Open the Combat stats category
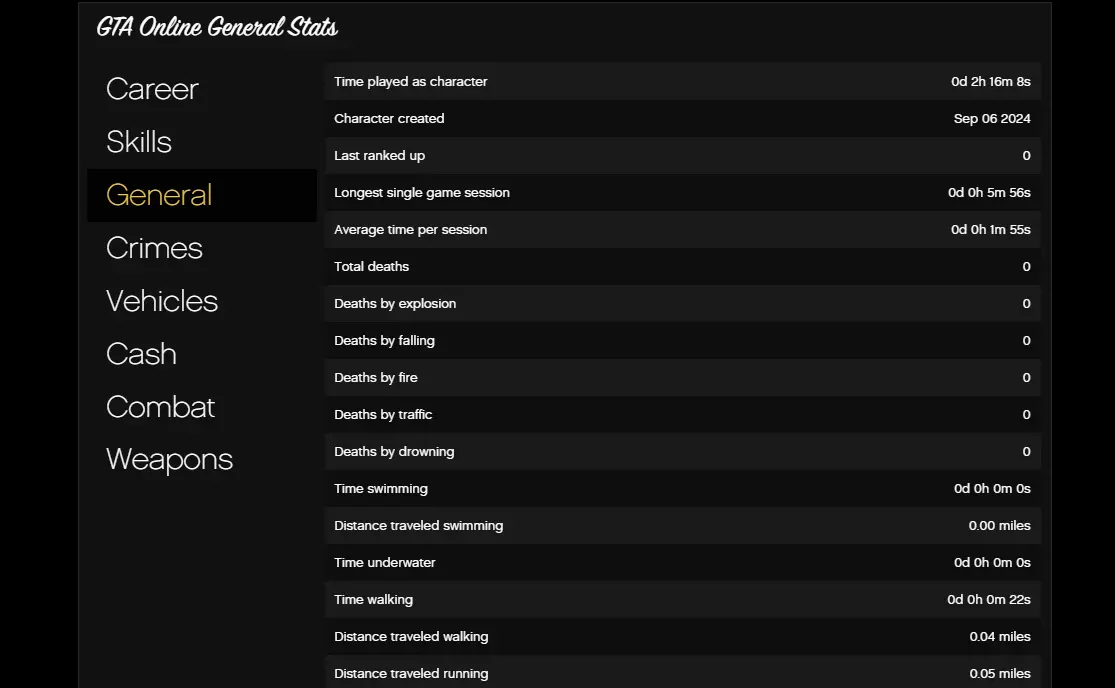The image size is (1115, 688). (x=160, y=407)
